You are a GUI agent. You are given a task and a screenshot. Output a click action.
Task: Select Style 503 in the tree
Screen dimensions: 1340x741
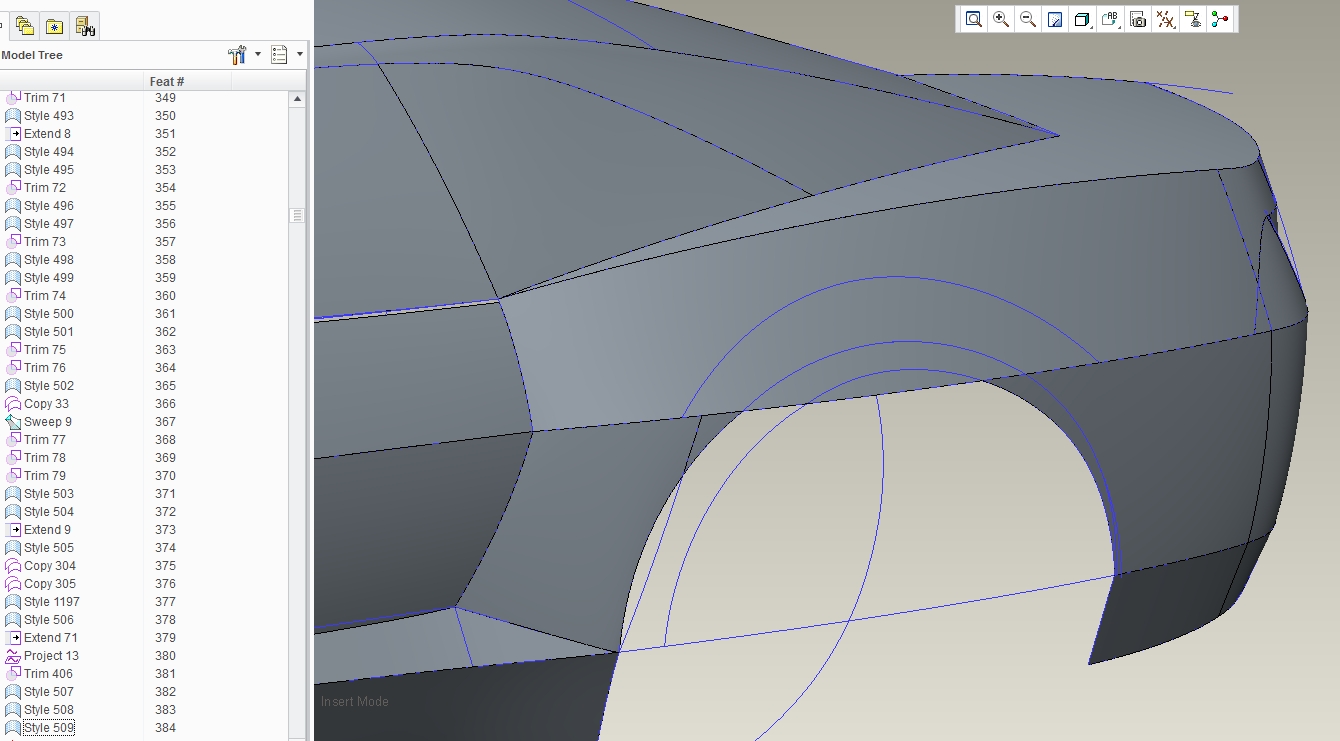pos(49,494)
